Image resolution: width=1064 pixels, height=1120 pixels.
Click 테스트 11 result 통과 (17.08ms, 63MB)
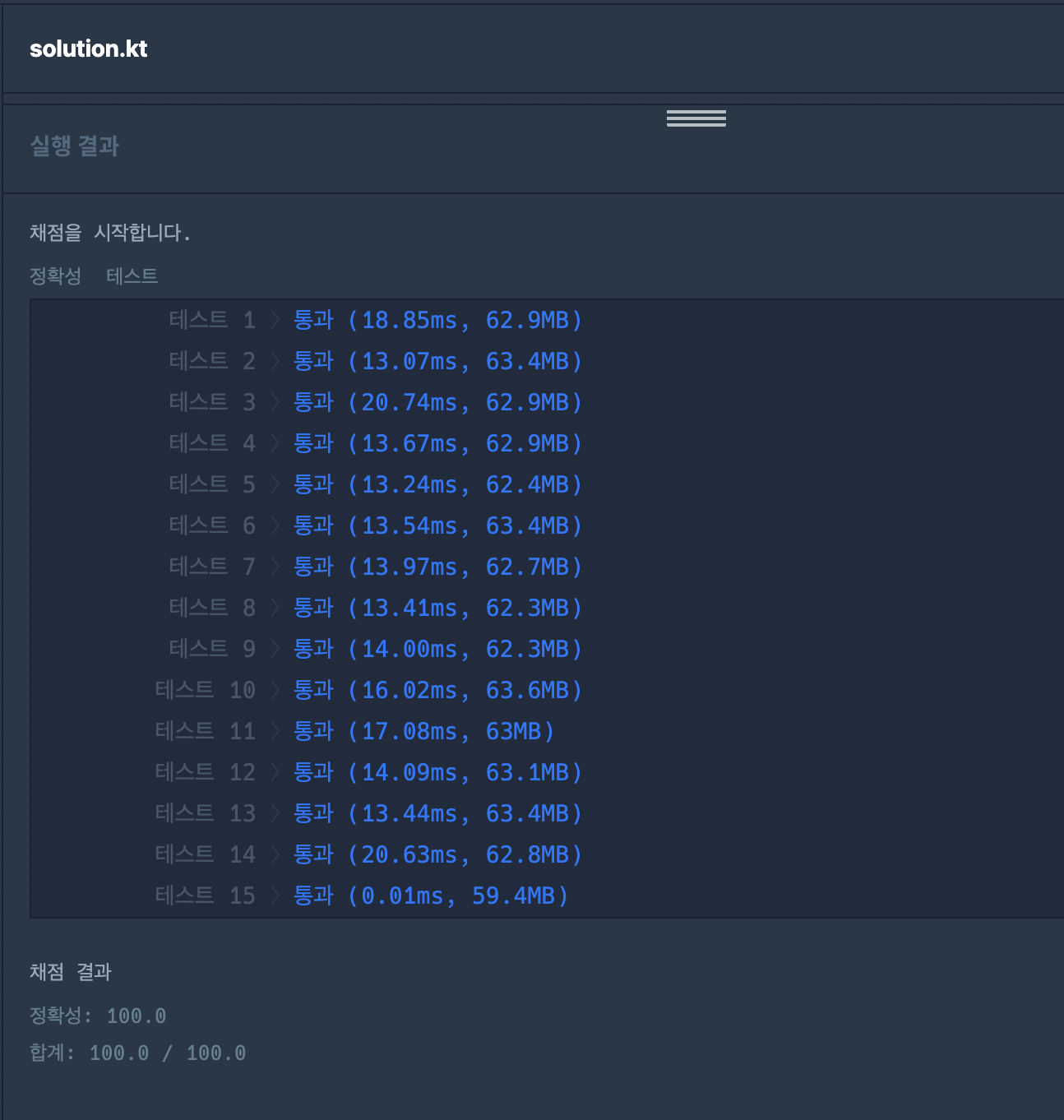pos(424,731)
